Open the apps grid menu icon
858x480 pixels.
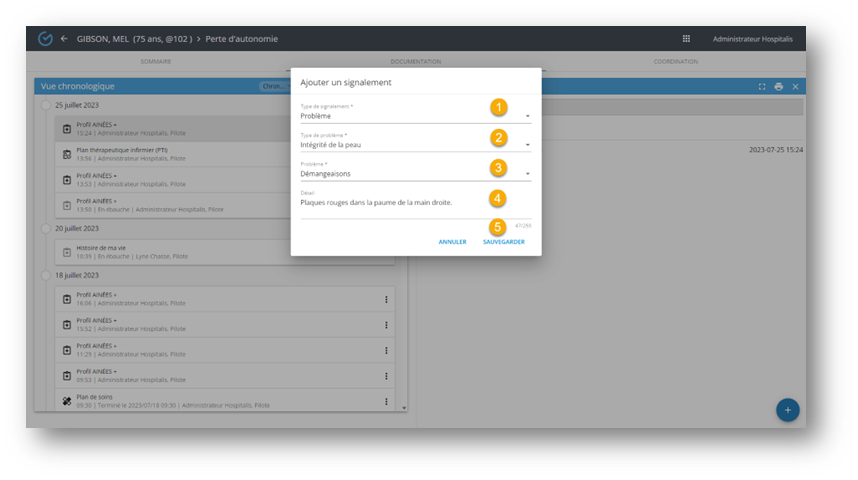pos(686,39)
